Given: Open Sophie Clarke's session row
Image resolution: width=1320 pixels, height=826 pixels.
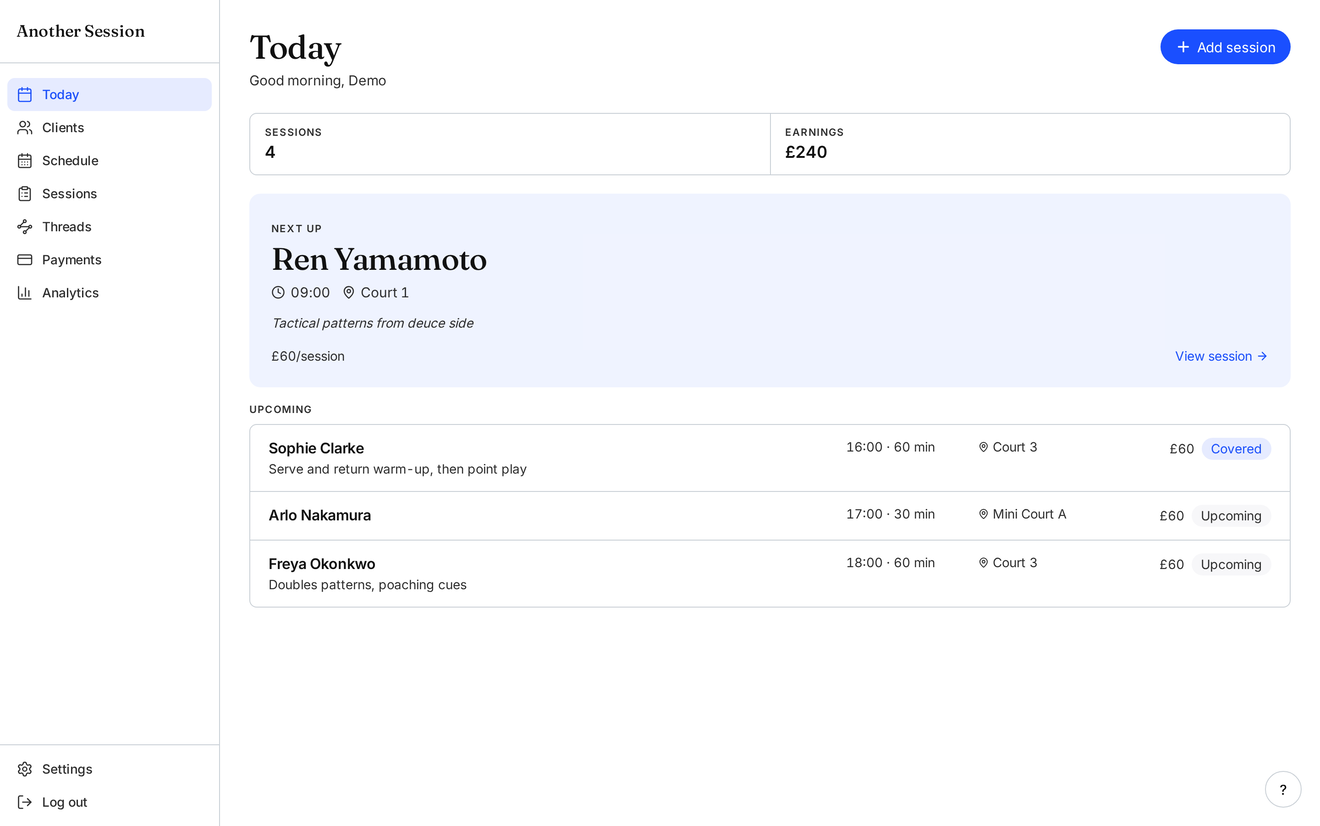Looking at the screenshot, I should [x=770, y=458].
